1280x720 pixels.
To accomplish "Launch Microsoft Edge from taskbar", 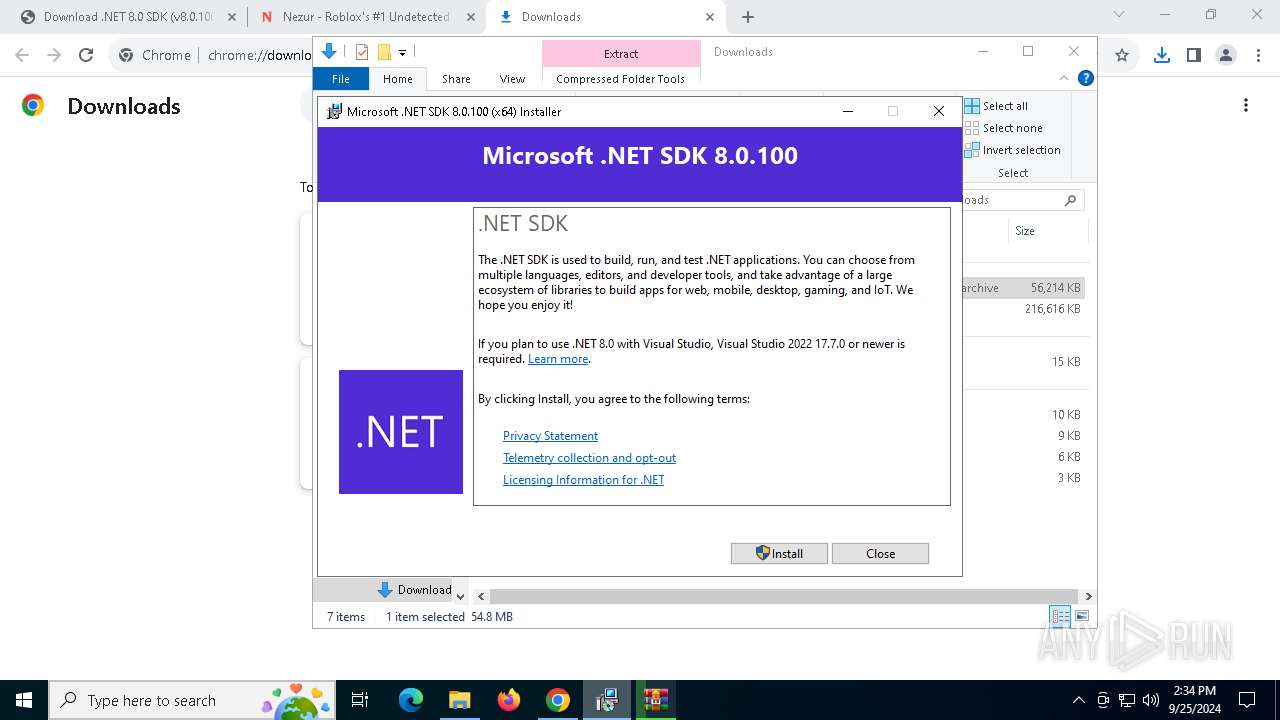I will tap(411, 700).
